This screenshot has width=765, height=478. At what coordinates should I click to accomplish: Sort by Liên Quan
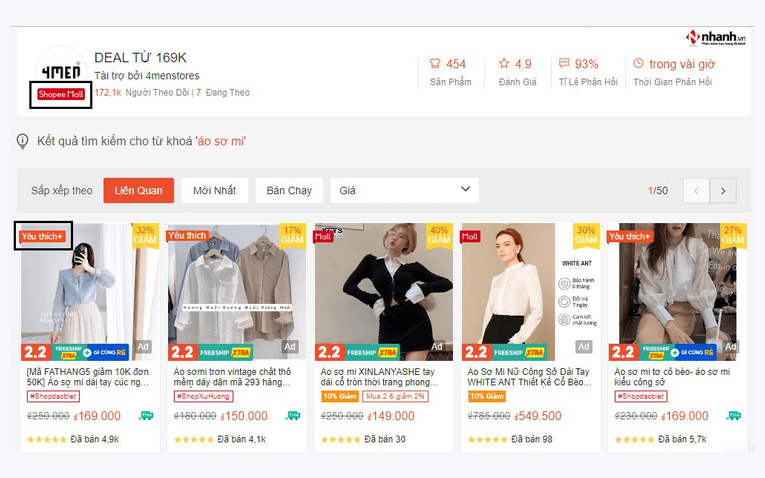tap(139, 191)
